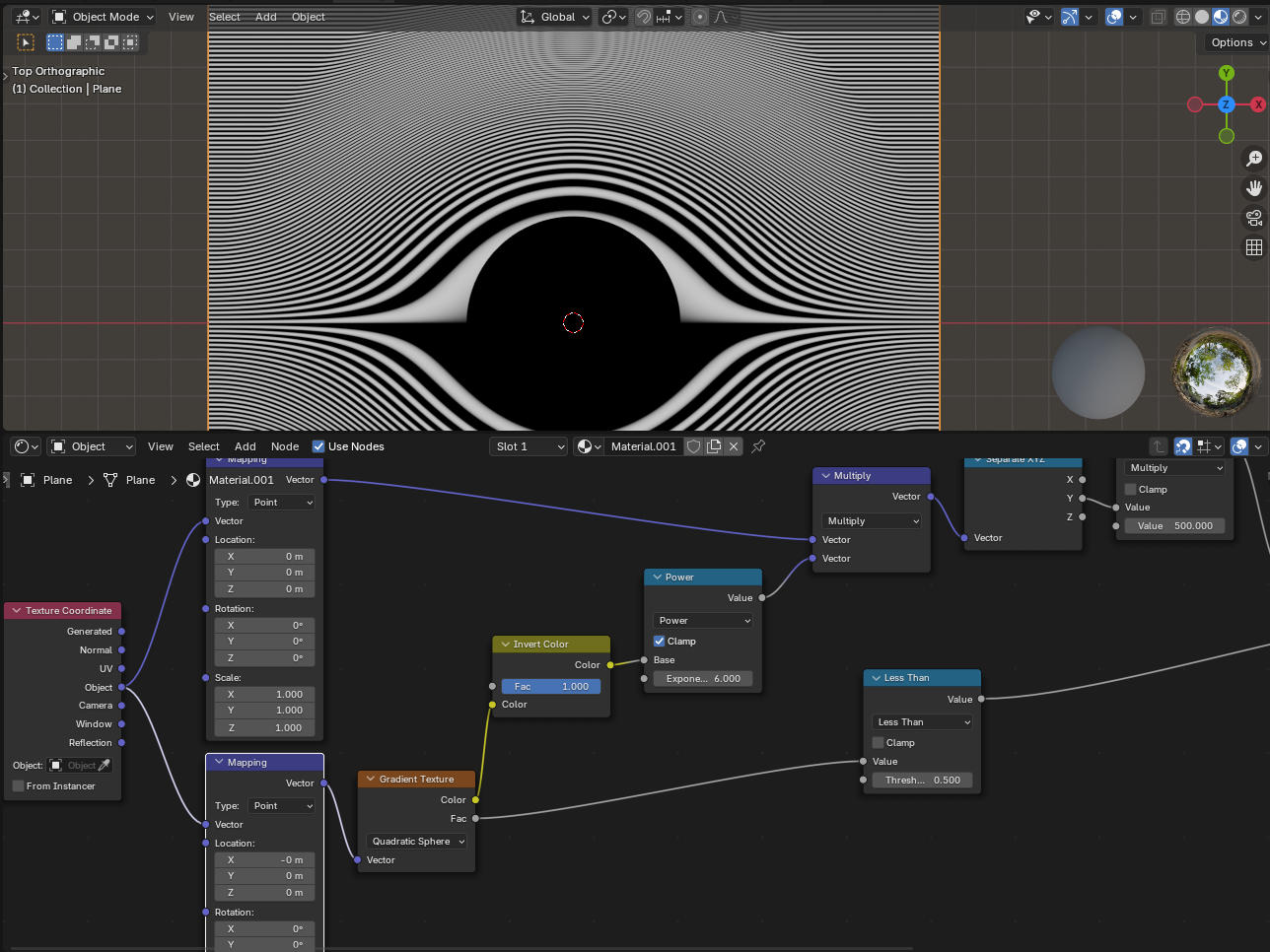Screen dimensions: 1270x952
Task: Open Global transform orientation dropdown
Action: point(555,17)
